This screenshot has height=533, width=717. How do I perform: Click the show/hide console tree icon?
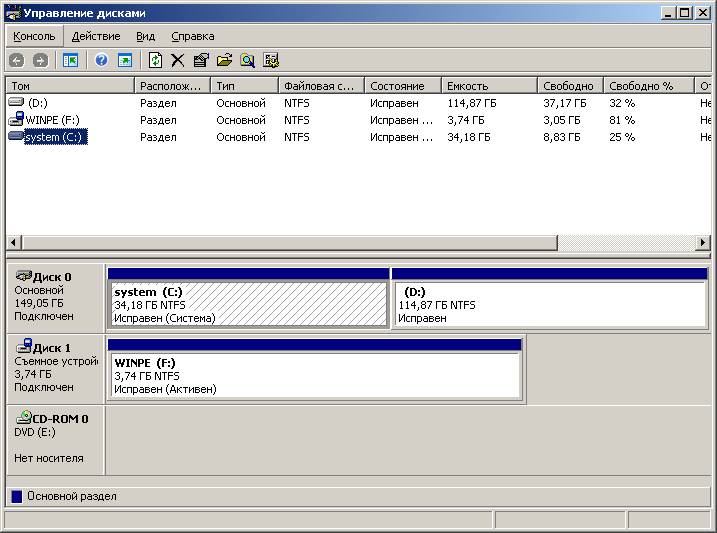pyautogui.click(x=70, y=61)
